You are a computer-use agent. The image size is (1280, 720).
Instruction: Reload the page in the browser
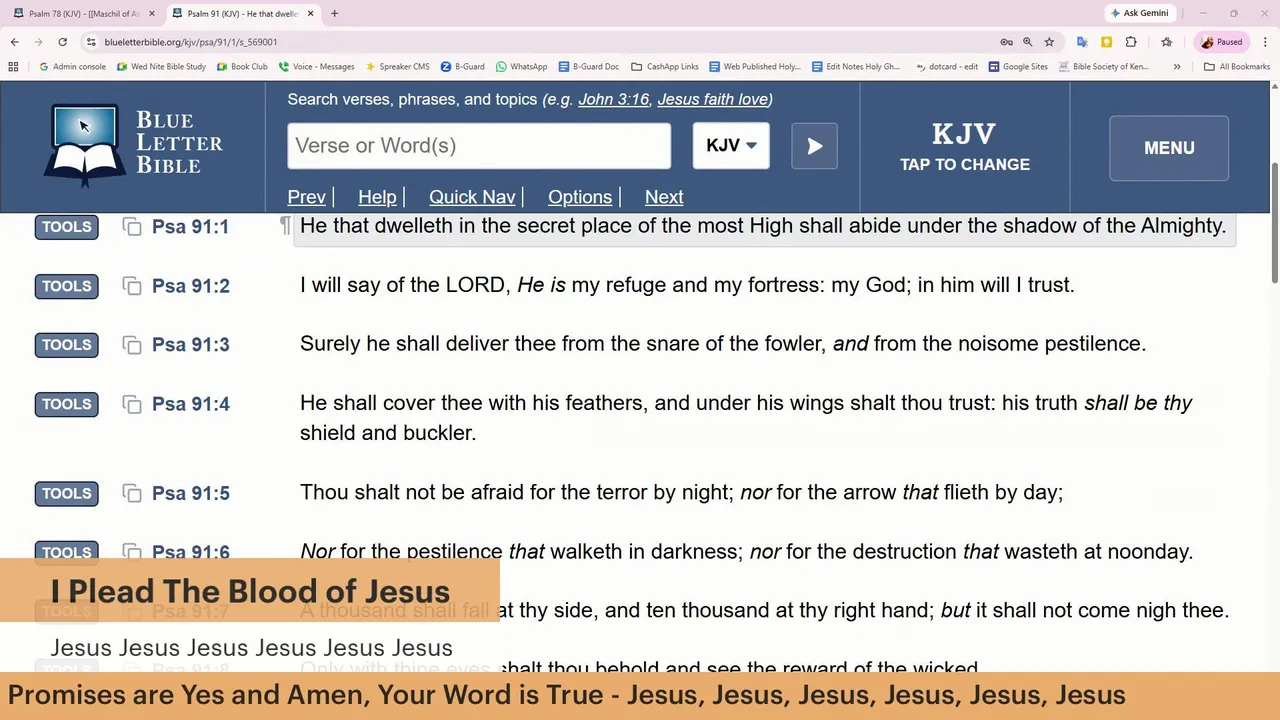tap(62, 42)
